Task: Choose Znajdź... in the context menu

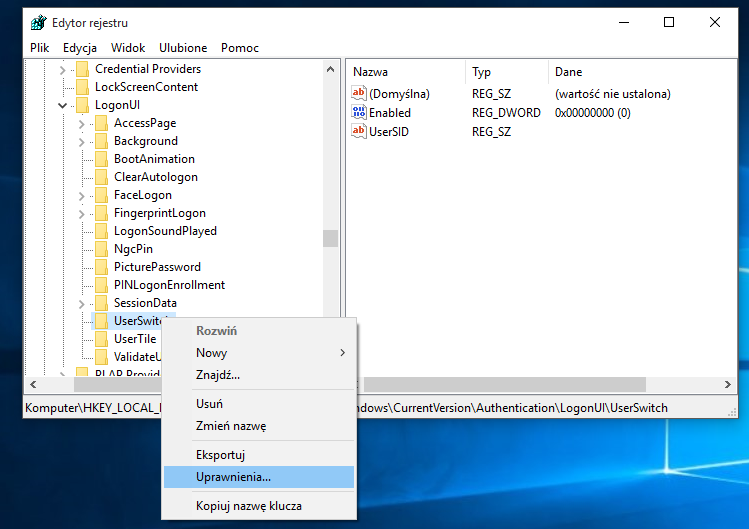Action: click(x=258, y=375)
